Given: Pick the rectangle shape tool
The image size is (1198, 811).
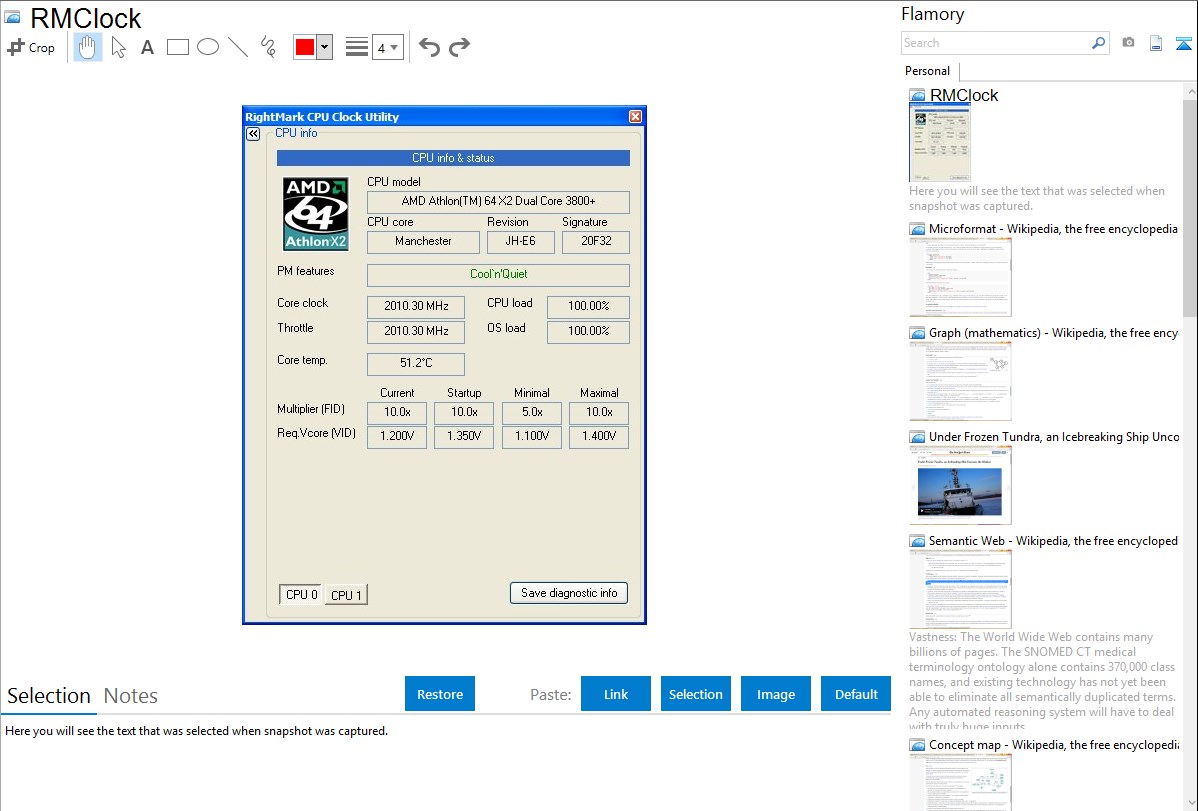Looking at the screenshot, I should click(x=177, y=47).
